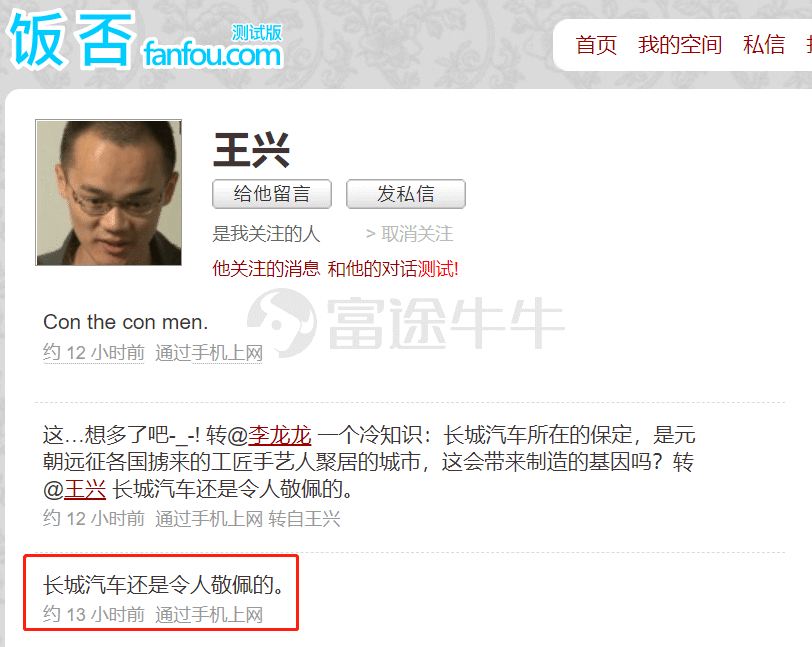Viewport: 812px width, 647px height.
Task: Open 王兴's profile avatar photo
Action: coord(108,193)
